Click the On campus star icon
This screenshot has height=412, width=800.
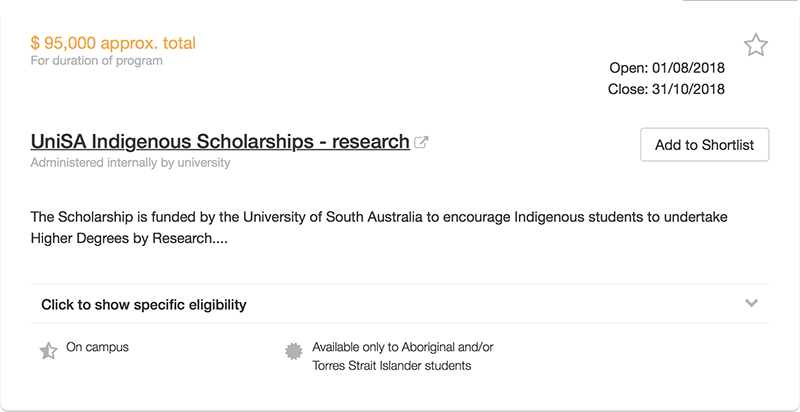(x=48, y=351)
